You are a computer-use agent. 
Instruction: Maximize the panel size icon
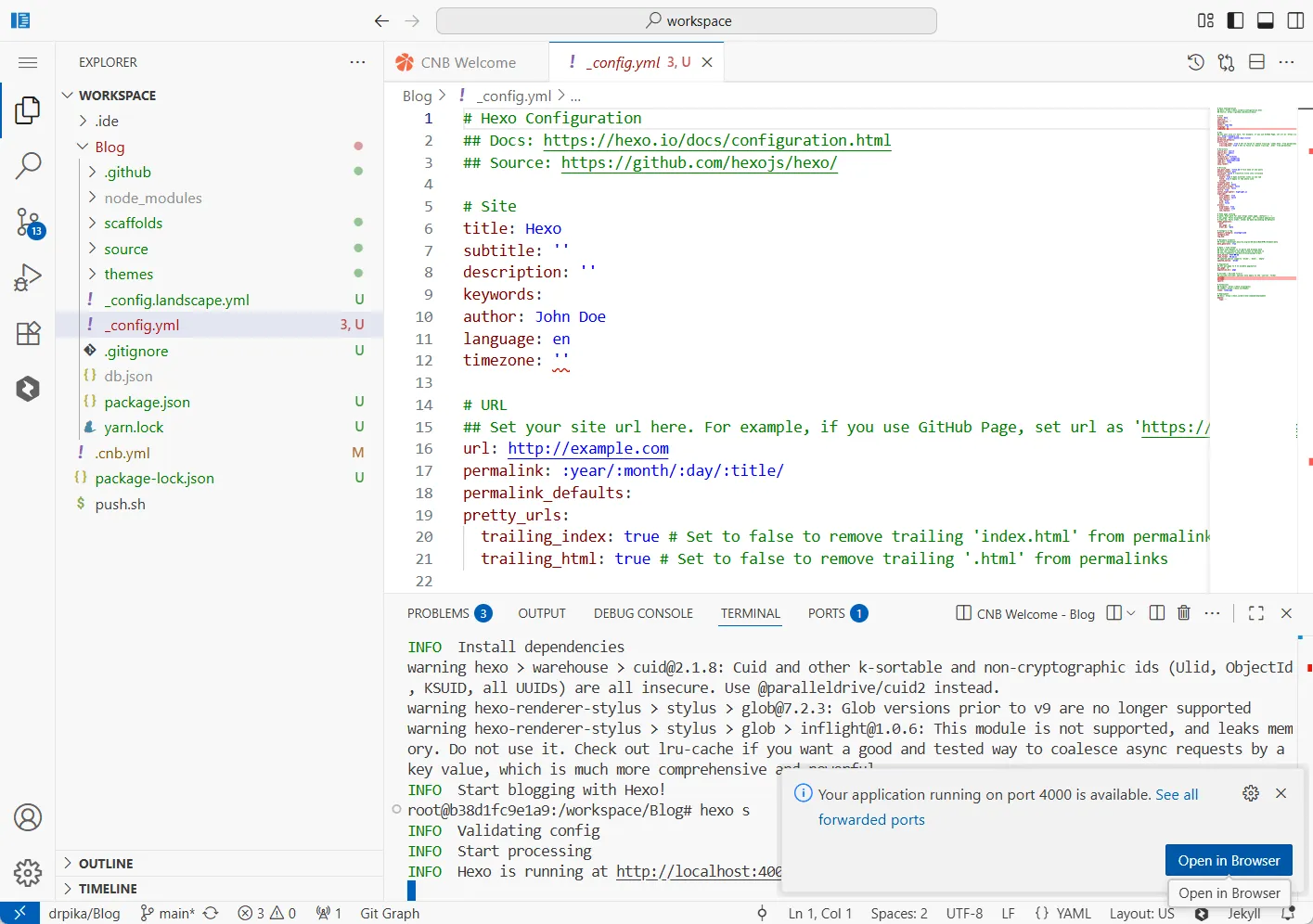[x=1256, y=613]
